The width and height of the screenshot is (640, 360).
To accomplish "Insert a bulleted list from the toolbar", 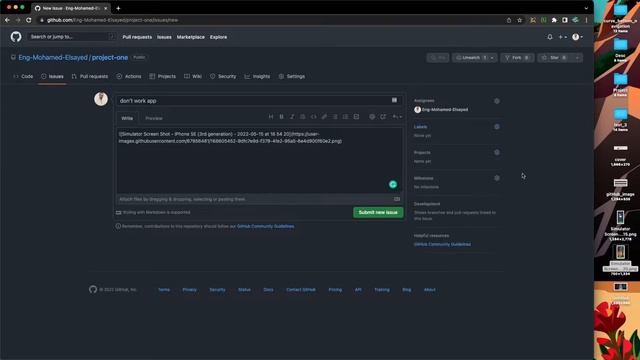I will [335, 117].
